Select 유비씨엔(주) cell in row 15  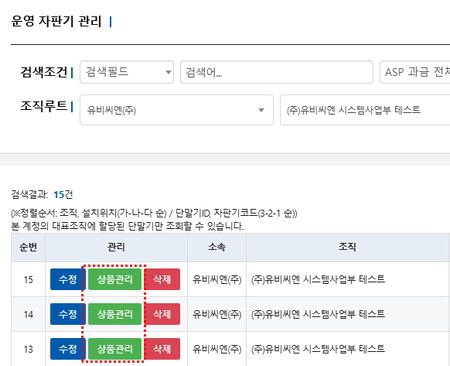click(217, 279)
